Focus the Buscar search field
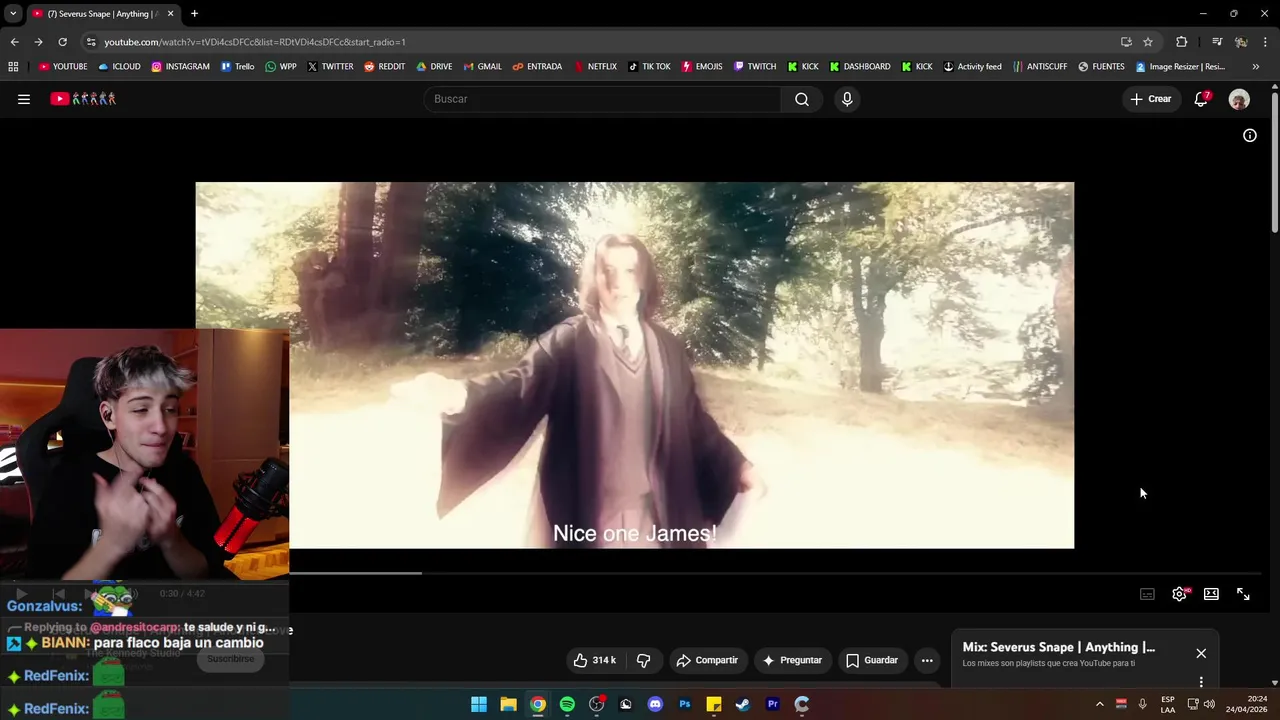Image resolution: width=1280 pixels, height=720 pixels. click(603, 99)
